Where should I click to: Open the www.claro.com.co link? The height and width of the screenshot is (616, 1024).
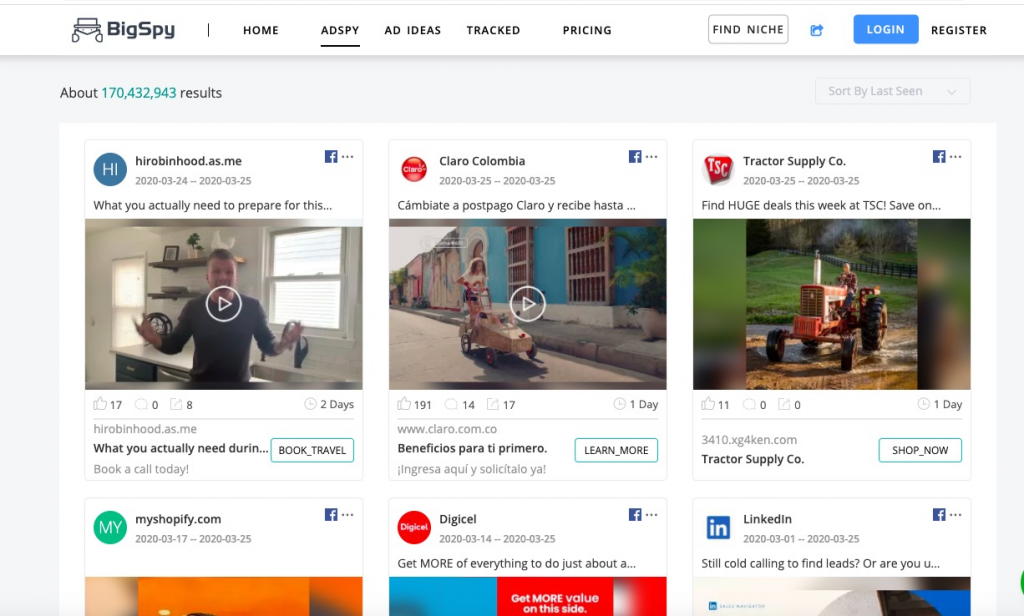click(x=447, y=429)
